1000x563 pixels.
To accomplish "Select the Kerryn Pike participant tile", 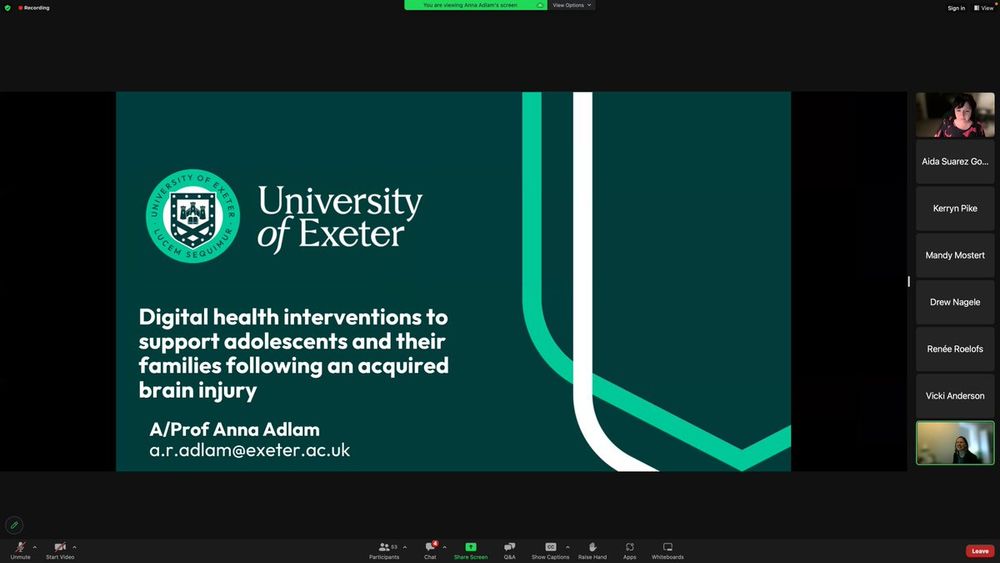I will coord(955,208).
